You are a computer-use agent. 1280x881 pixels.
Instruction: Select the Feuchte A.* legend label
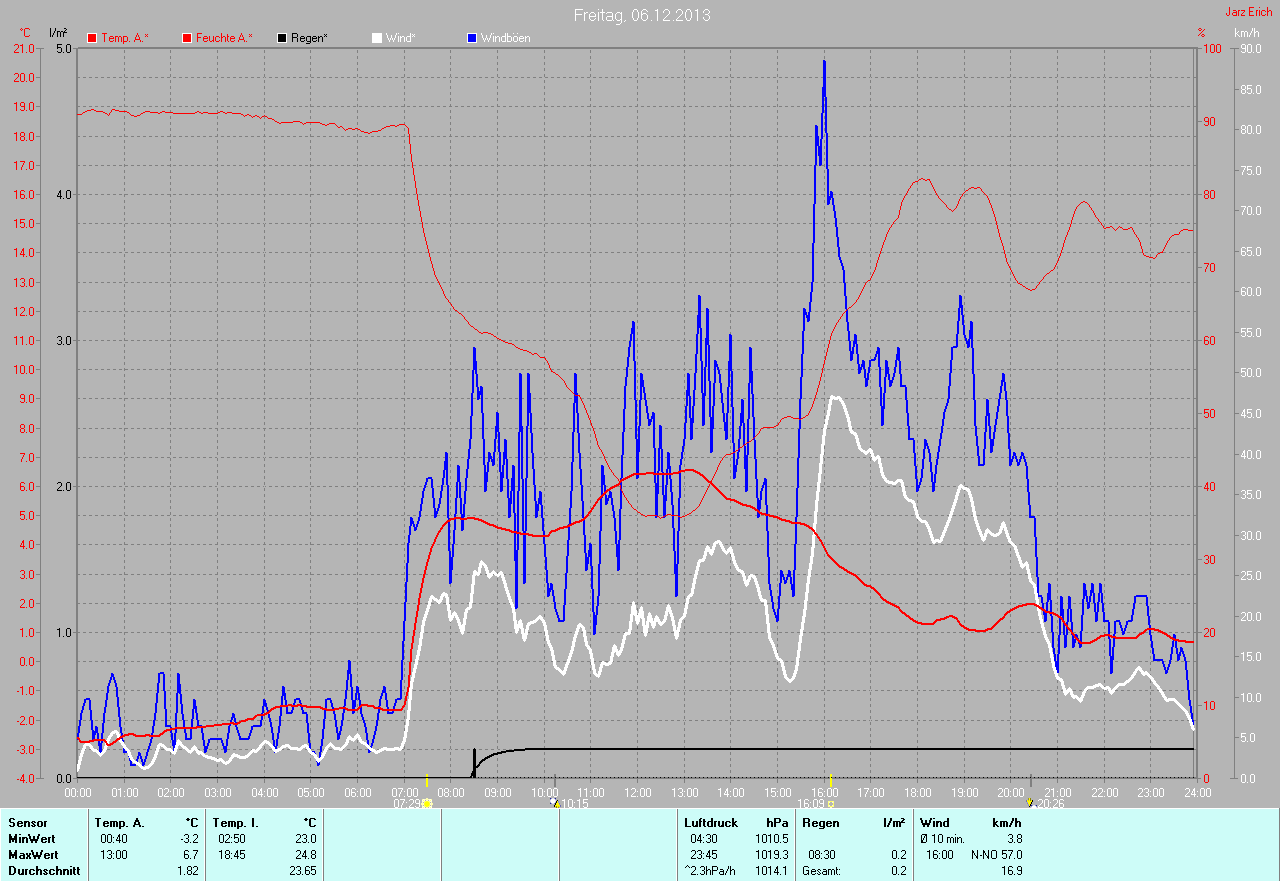(224, 38)
